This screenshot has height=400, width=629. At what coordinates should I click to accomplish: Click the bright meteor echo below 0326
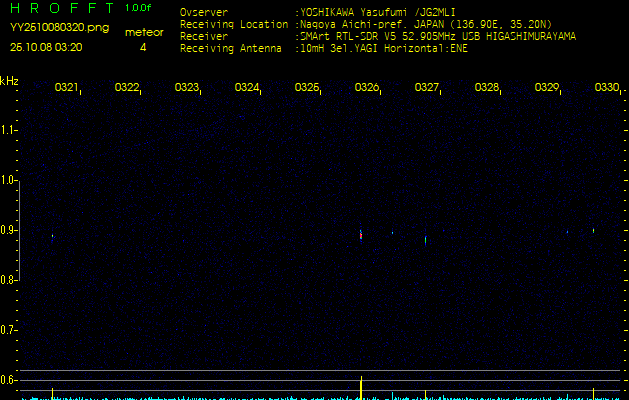click(361, 234)
